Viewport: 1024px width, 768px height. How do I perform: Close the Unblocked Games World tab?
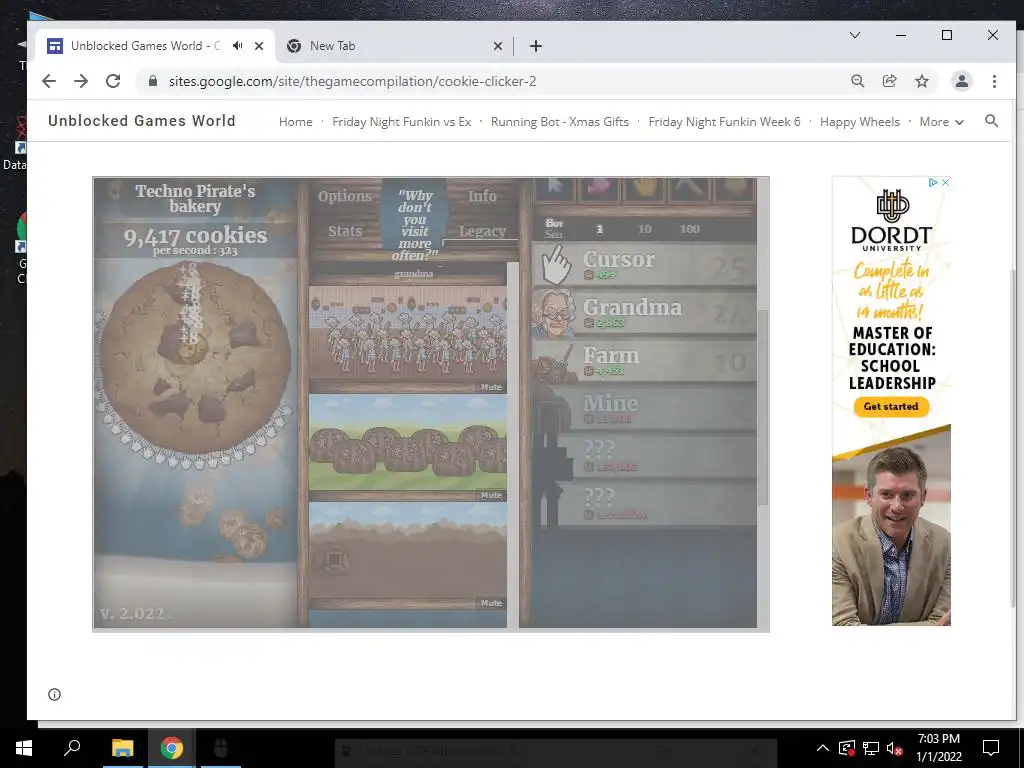[259, 46]
